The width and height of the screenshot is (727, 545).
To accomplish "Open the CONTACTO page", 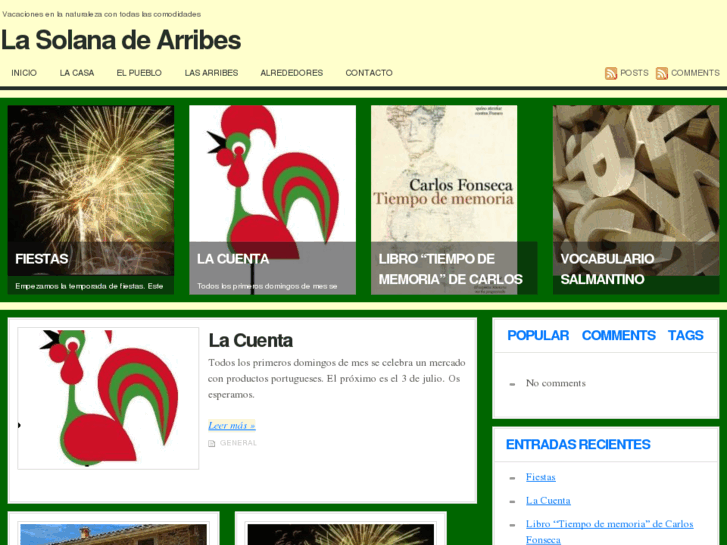I will click(369, 73).
